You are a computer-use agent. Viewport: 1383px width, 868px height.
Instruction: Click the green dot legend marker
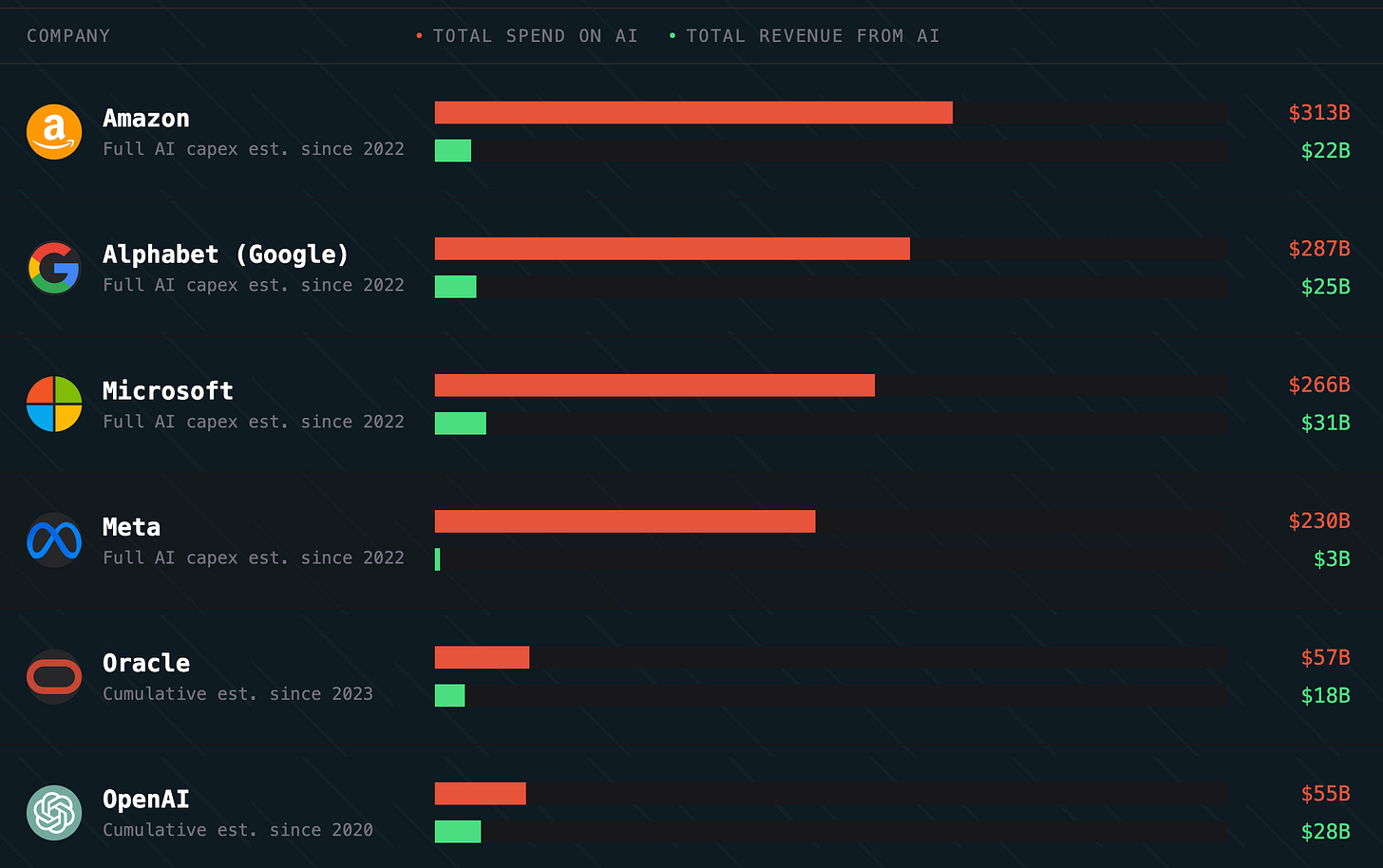coord(673,36)
